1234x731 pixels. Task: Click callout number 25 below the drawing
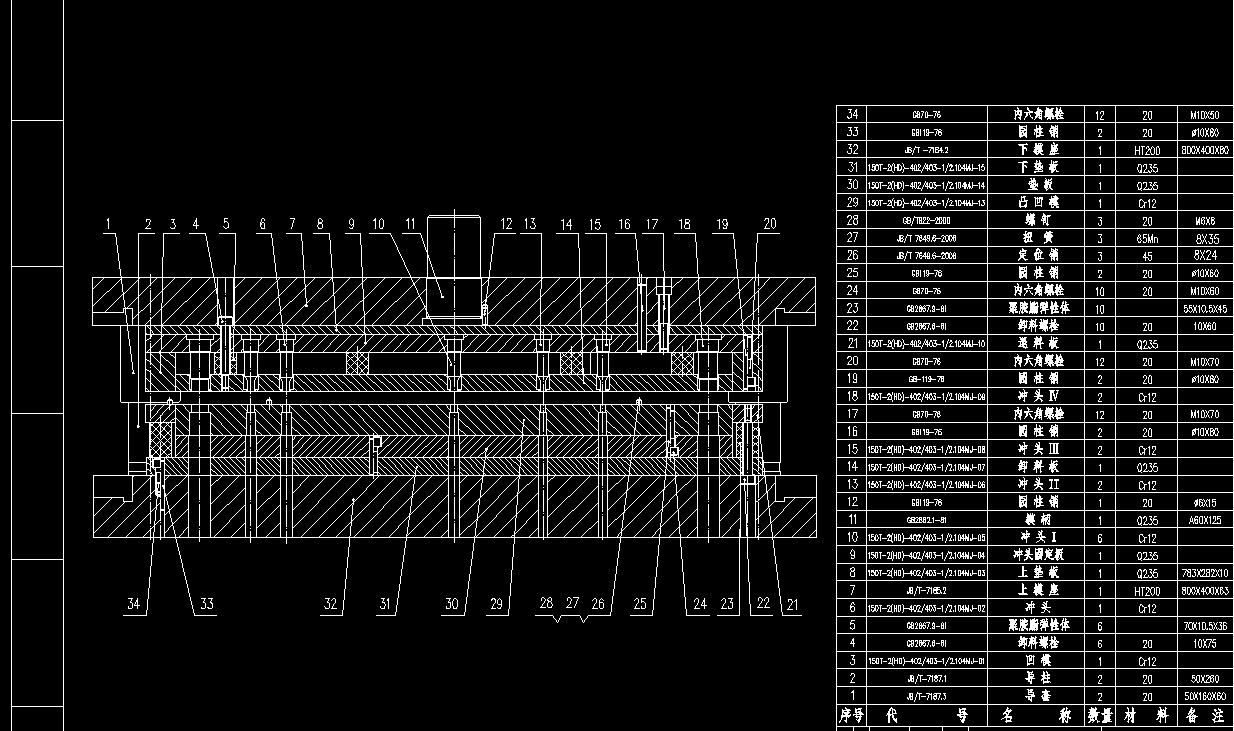[x=639, y=603]
